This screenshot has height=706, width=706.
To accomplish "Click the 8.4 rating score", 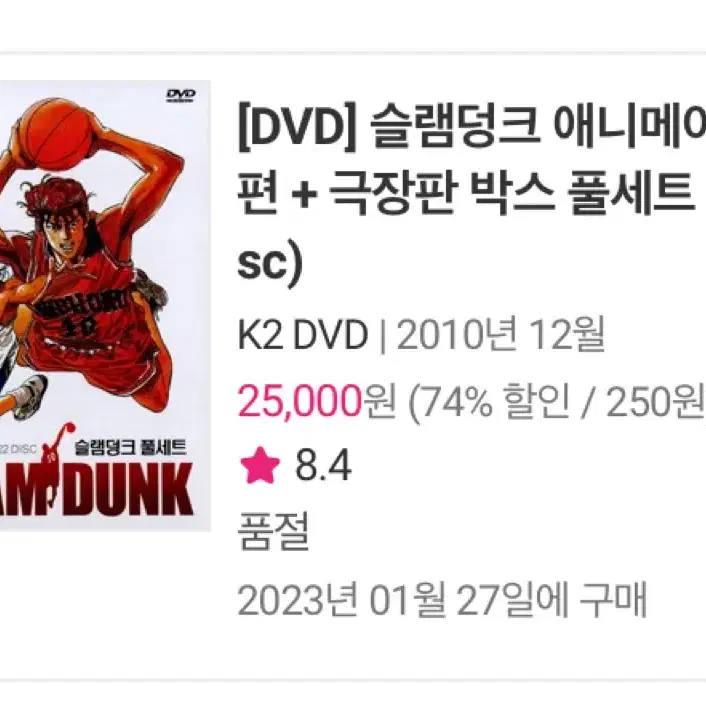I will [x=323, y=466].
